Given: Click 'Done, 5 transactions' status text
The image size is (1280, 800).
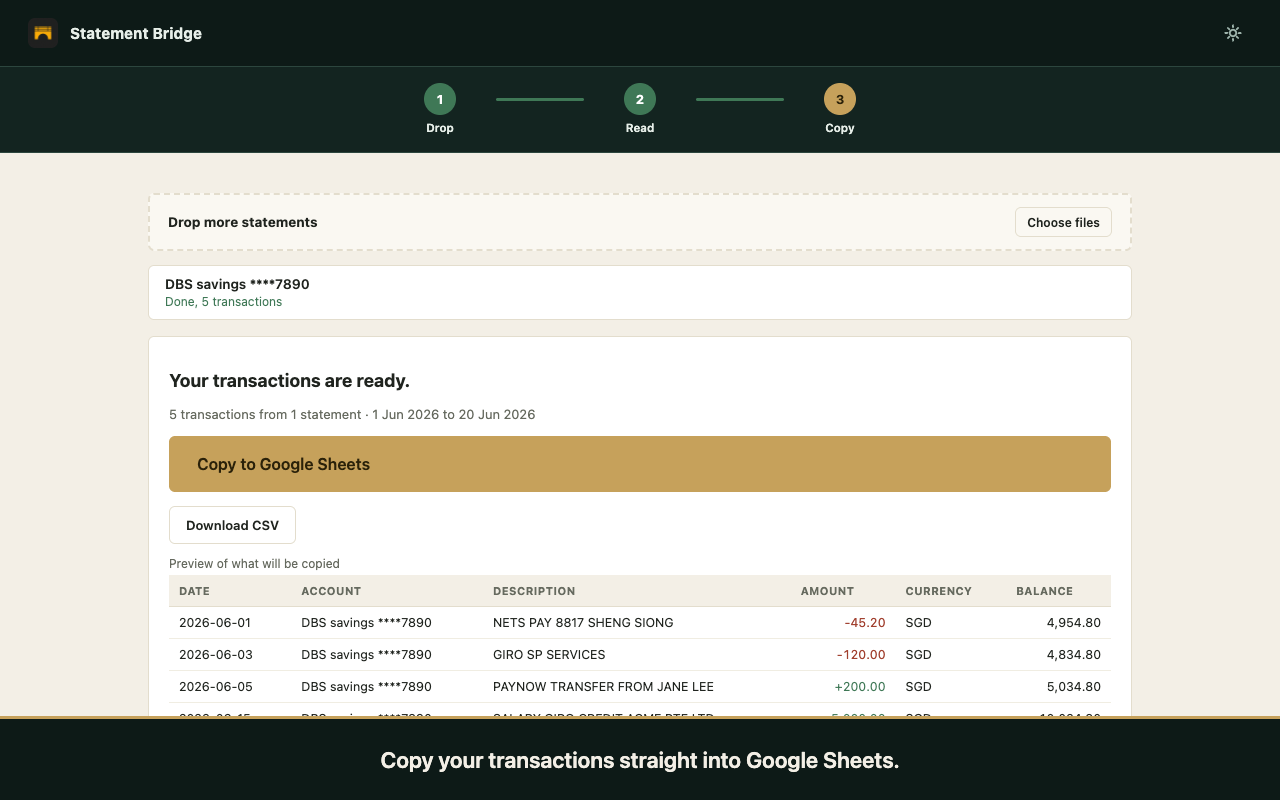Looking at the screenshot, I should click(x=223, y=302).
